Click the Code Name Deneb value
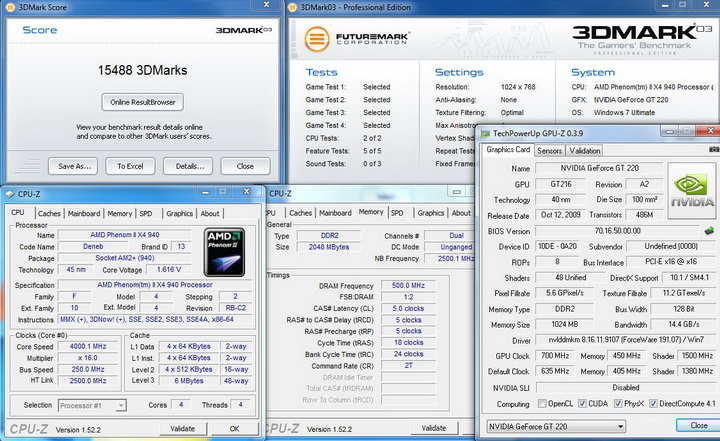720x441 pixels. click(x=93, y=247)
